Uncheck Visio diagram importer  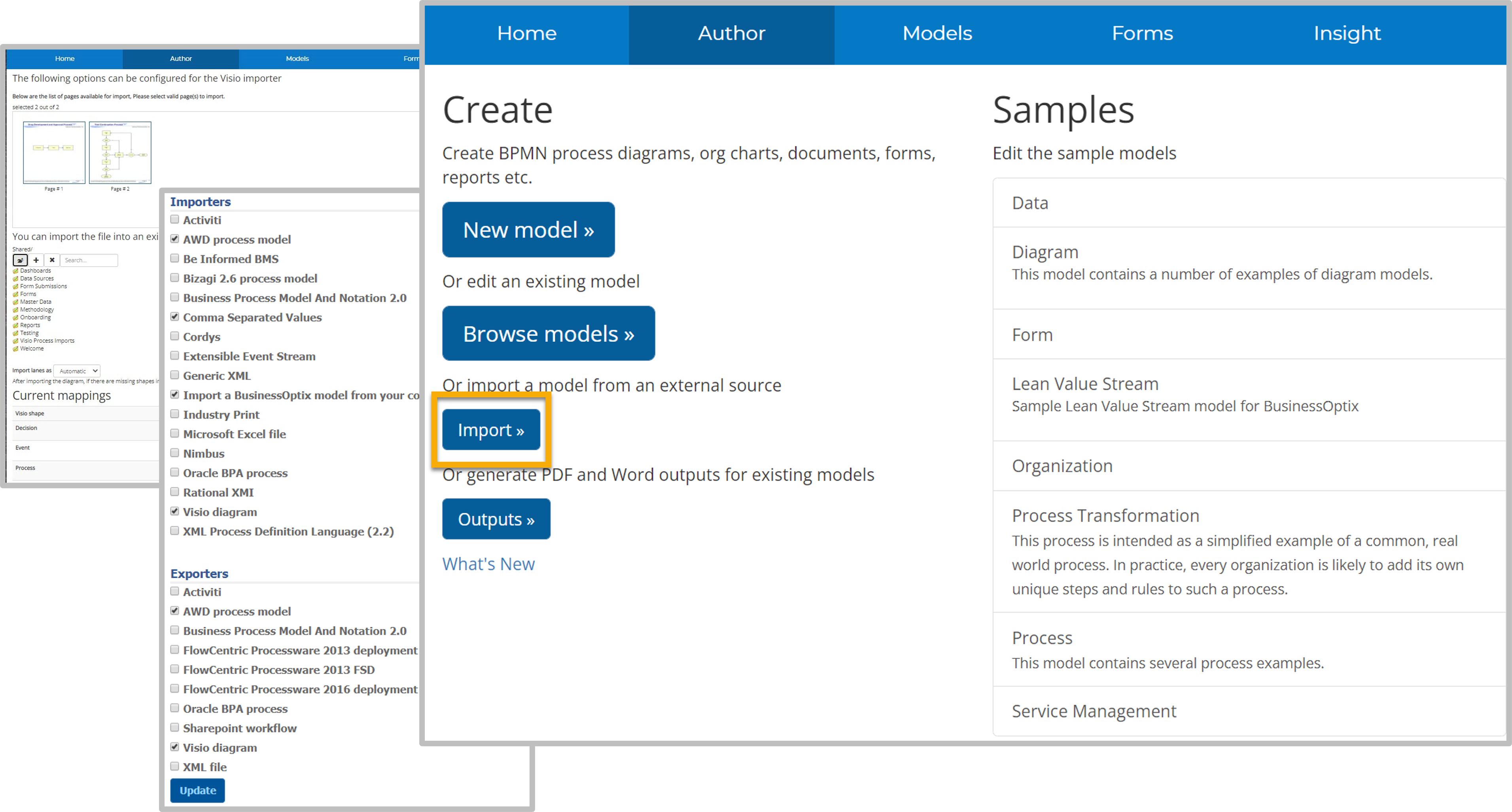click(174, 511)
